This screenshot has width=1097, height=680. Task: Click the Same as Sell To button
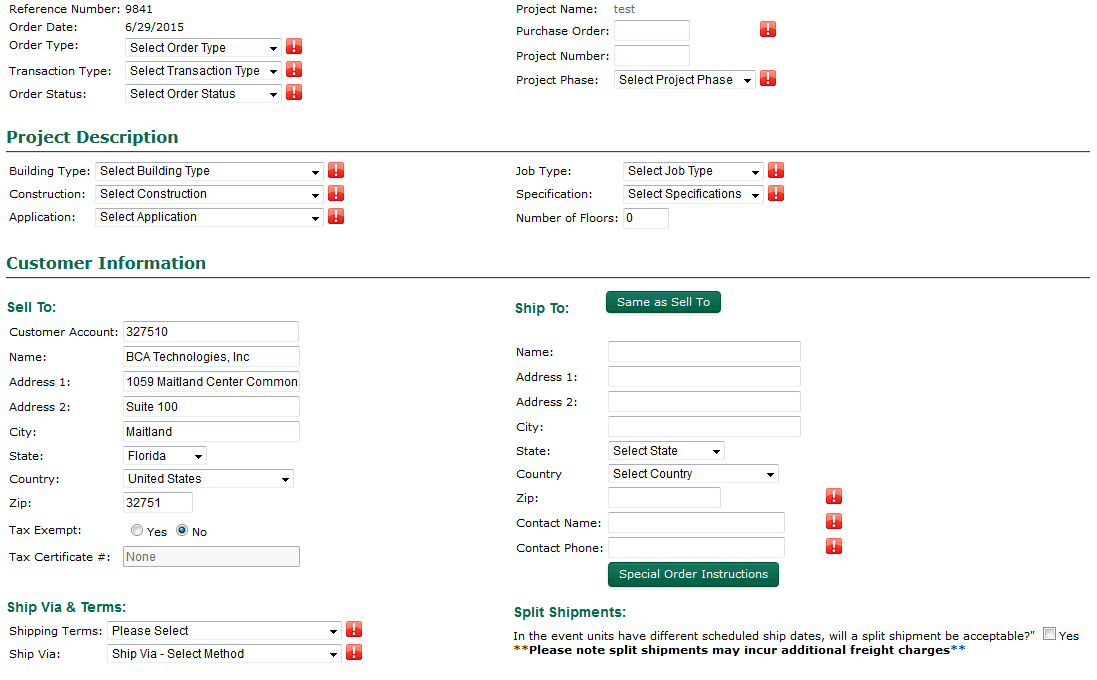click(x=663, y=302)
